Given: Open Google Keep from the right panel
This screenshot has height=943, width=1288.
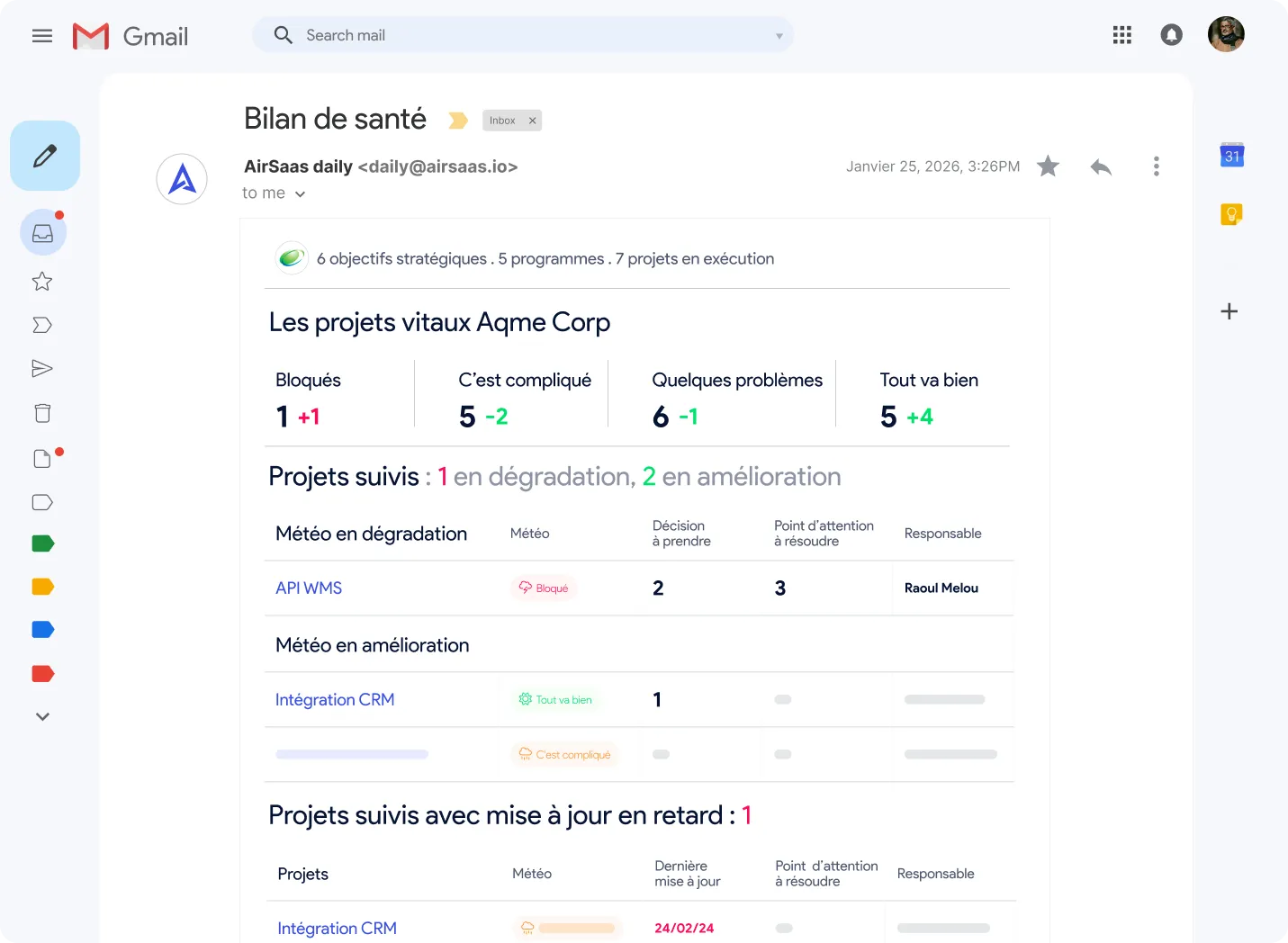Looking at the screenshot, I should 1230,213.
